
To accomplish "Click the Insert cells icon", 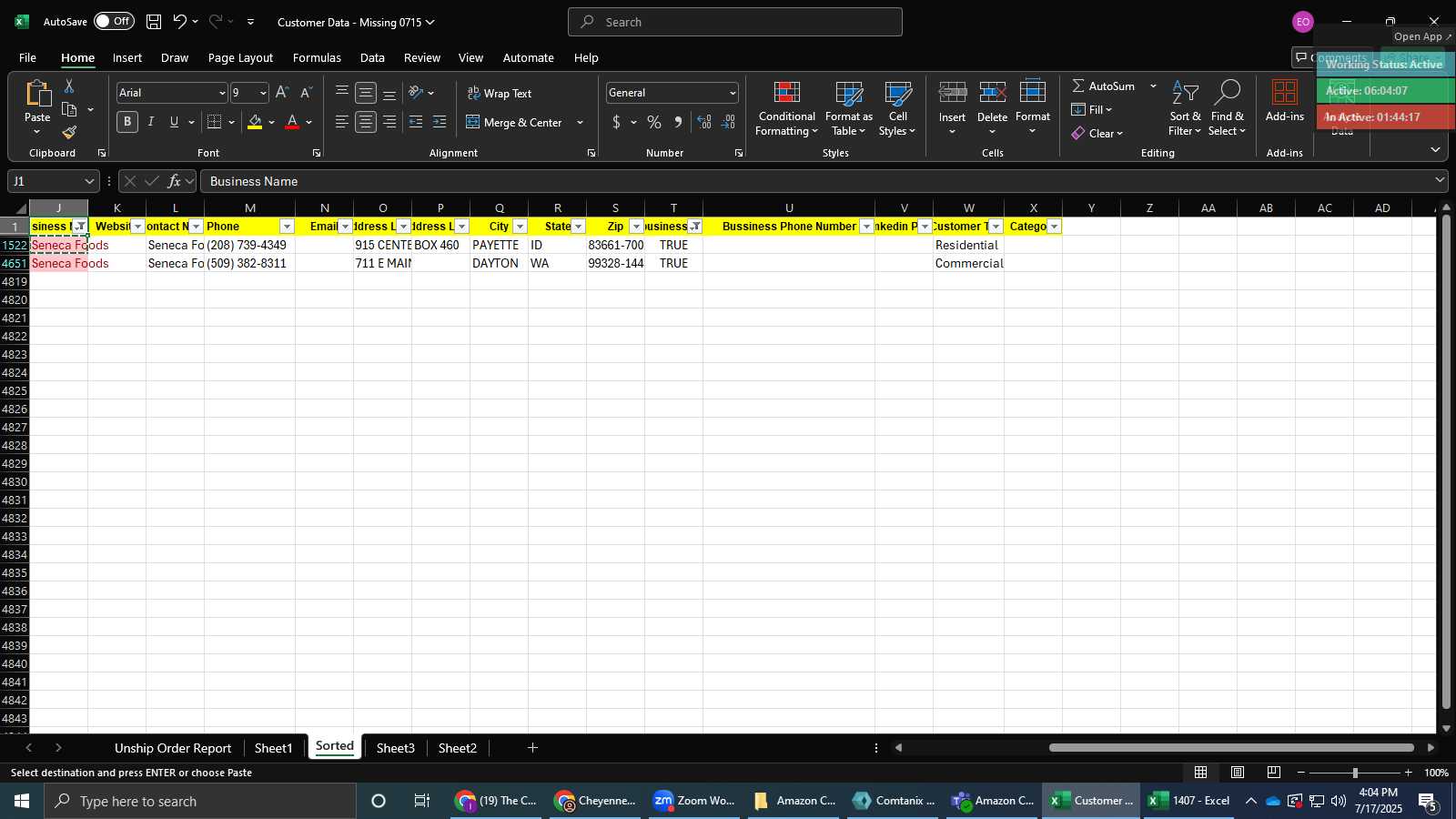I will point(953,93).
